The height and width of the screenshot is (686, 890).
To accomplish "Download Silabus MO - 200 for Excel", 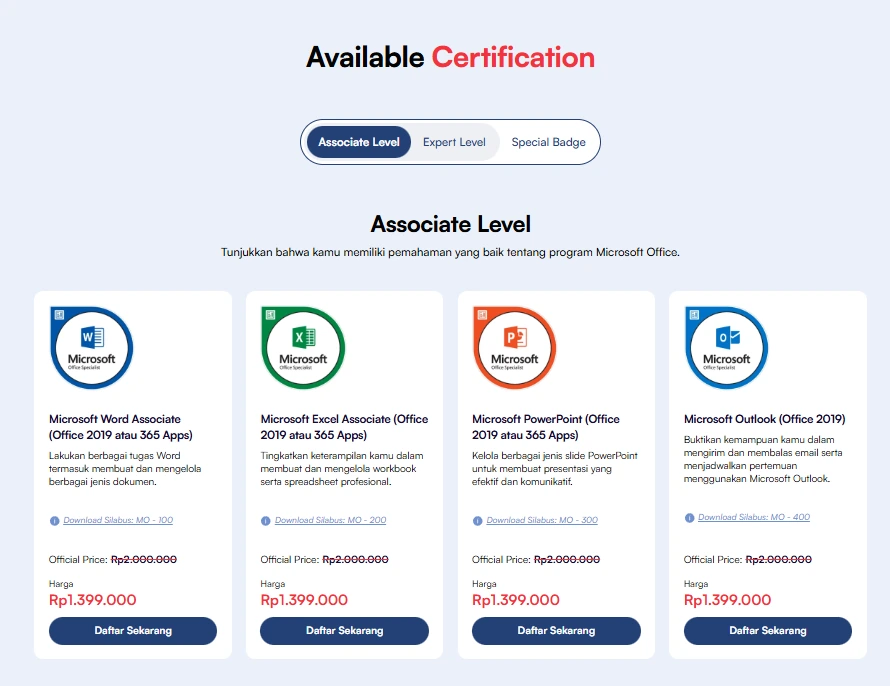I will tap(330, 520).
